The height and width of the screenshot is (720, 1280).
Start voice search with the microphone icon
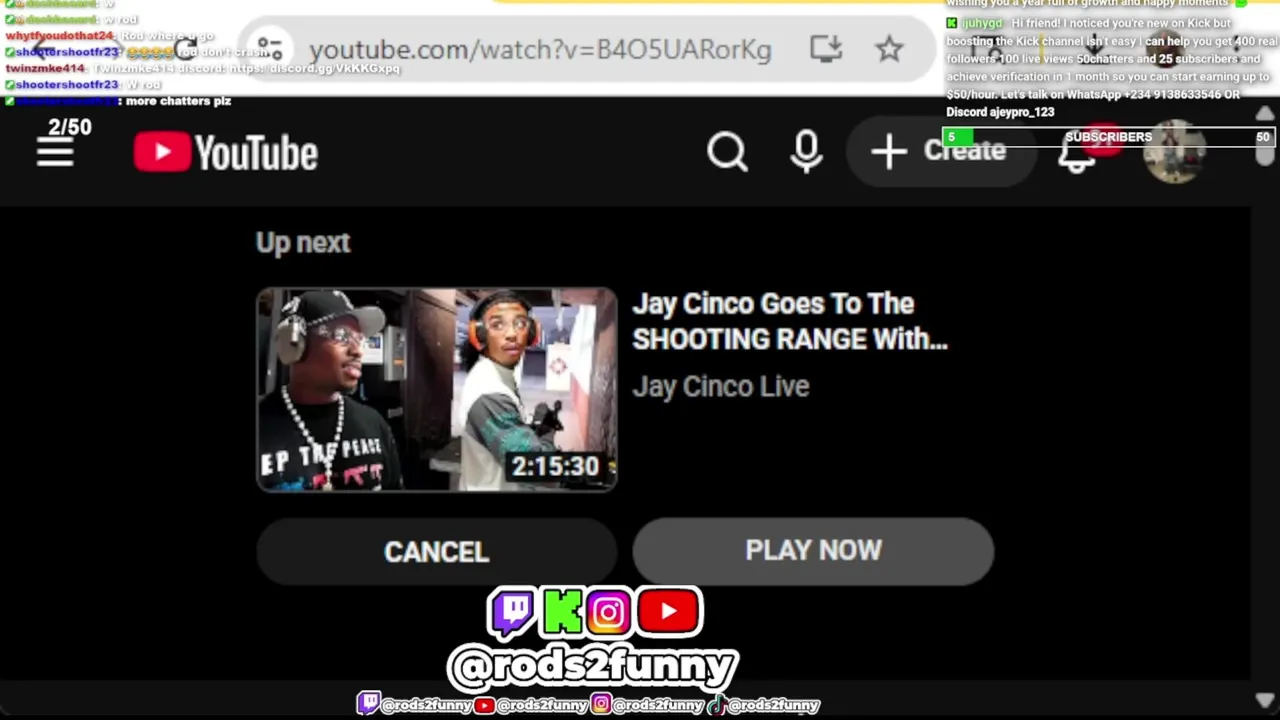tap(806, 152)
